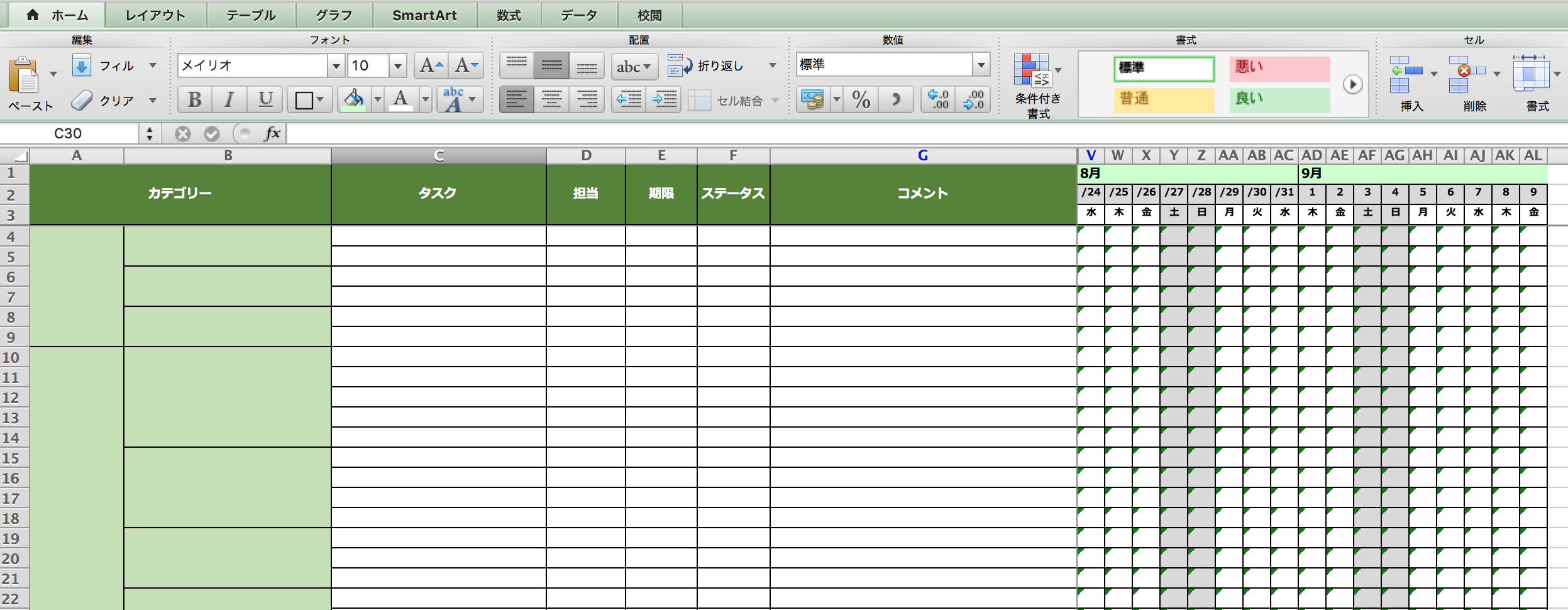This screenshot has width=1568, height=610.
Task: Open number format dropdown showing 標準
Action: coord(981,65)
